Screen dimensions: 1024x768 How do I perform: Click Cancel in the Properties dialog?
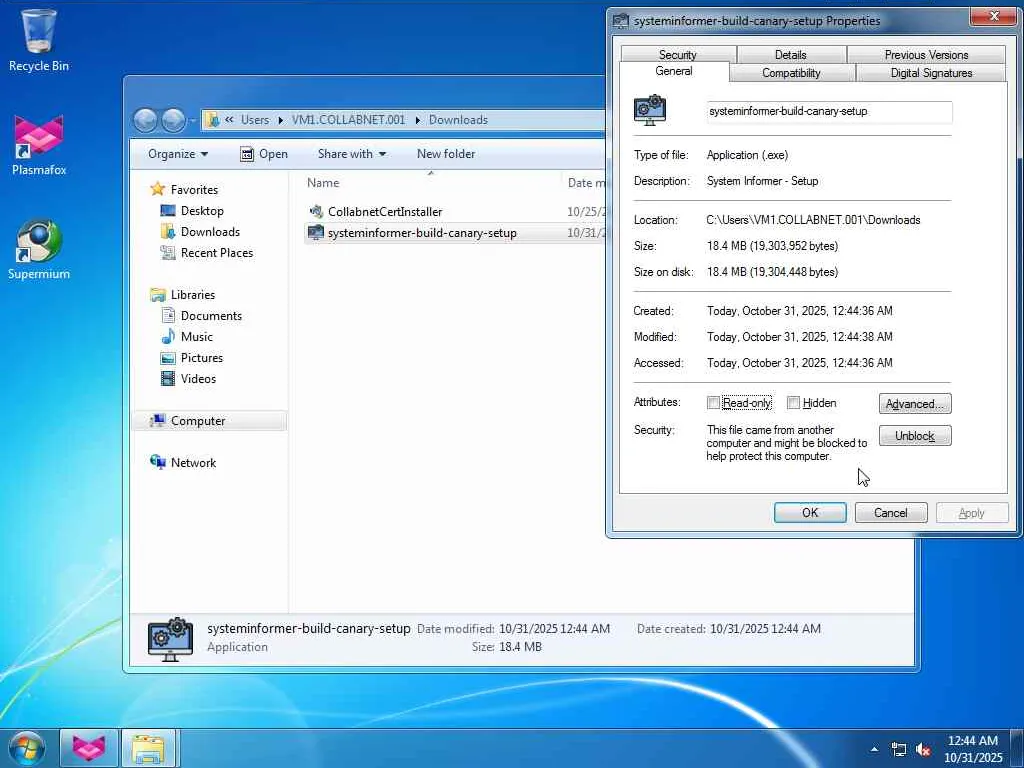pyautogui.click(x=891, y=513)
